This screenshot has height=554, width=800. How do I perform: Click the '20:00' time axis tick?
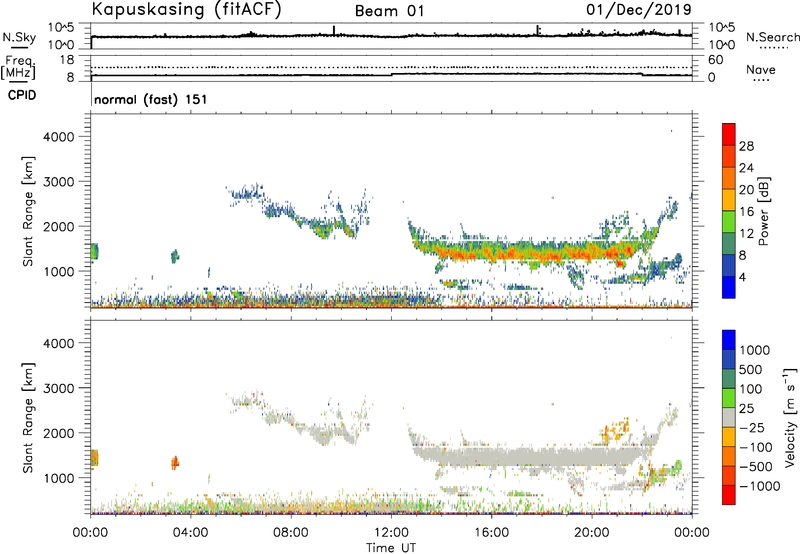tap(592, 533)
